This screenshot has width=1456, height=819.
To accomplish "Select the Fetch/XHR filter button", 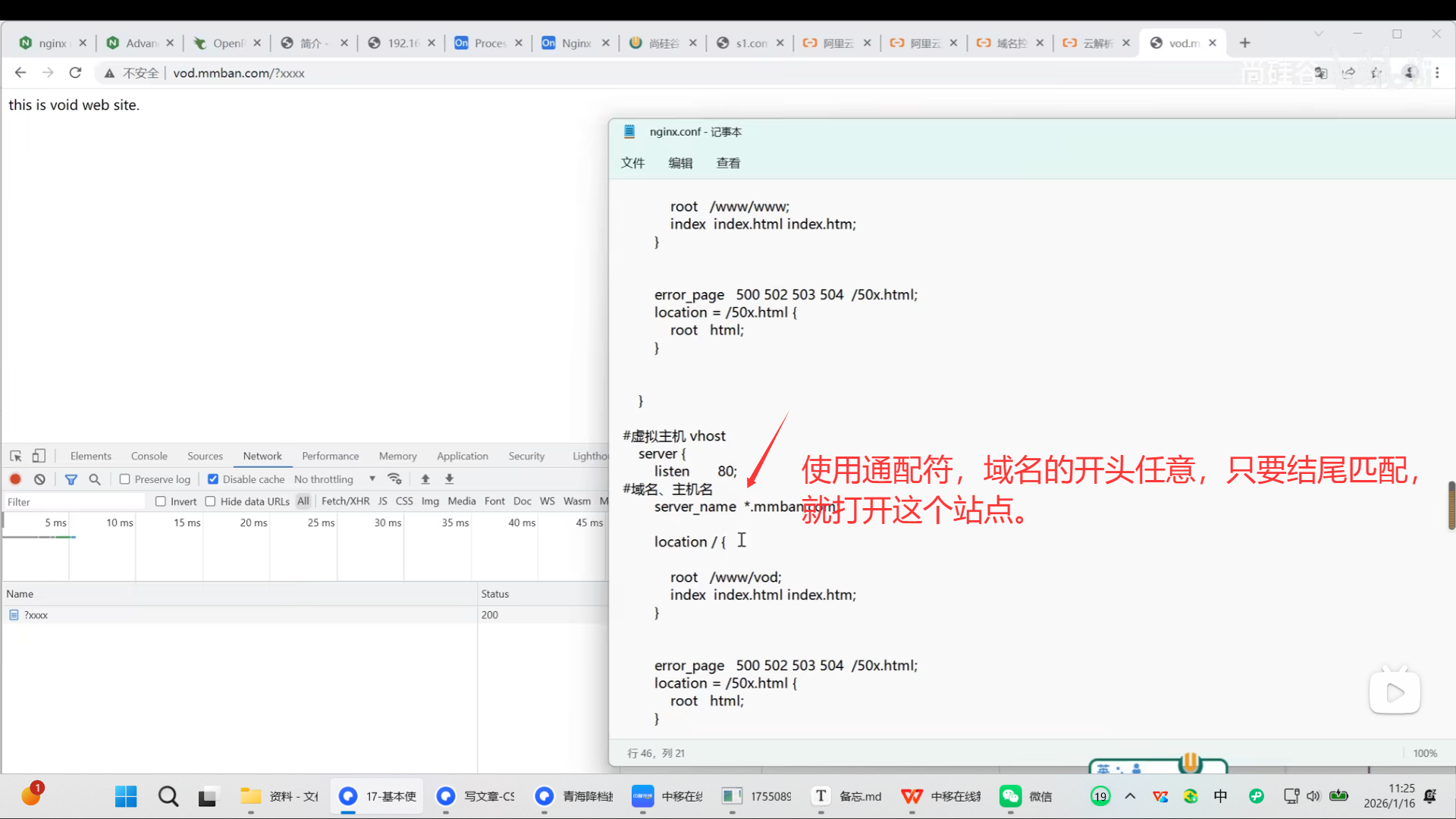I will click(345, 501).
